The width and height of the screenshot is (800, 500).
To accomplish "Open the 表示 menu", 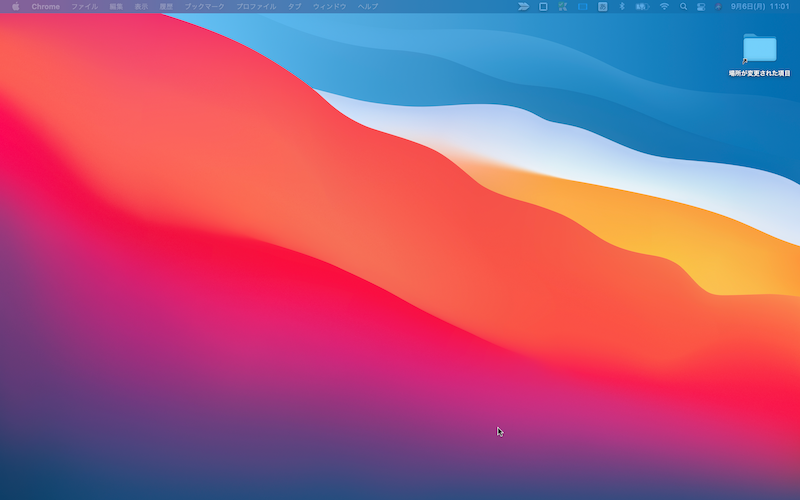I will pos(141,7).
